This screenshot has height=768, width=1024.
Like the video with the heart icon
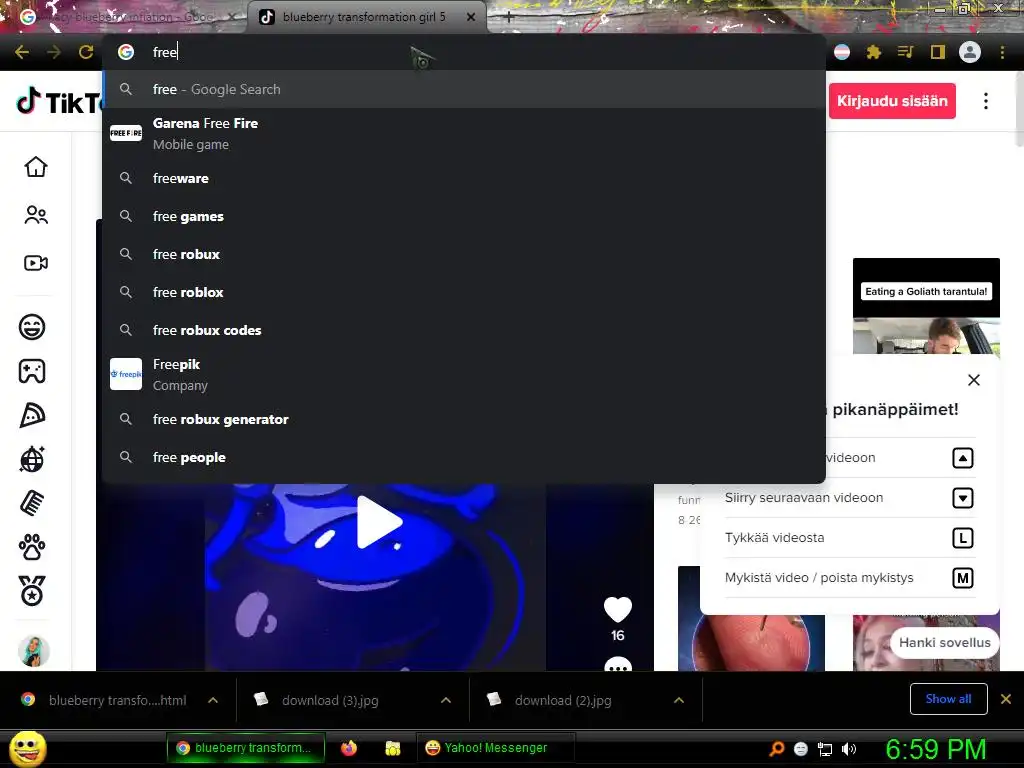pyautogui.click(x=618, y=610)
